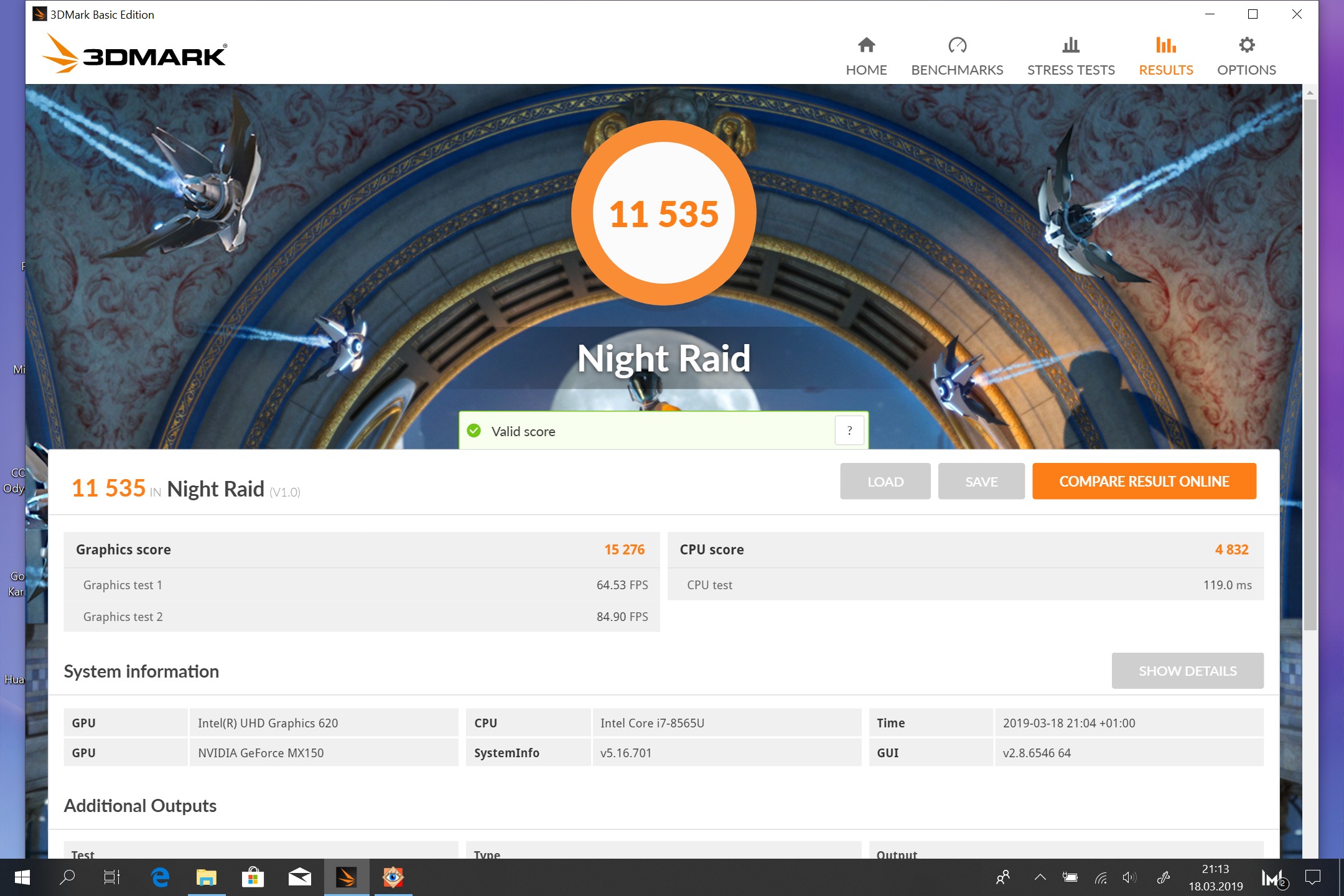This screenshot has height=896, width=1344.
Task: Click the LOAD button
Action: (x=885, y=481)
